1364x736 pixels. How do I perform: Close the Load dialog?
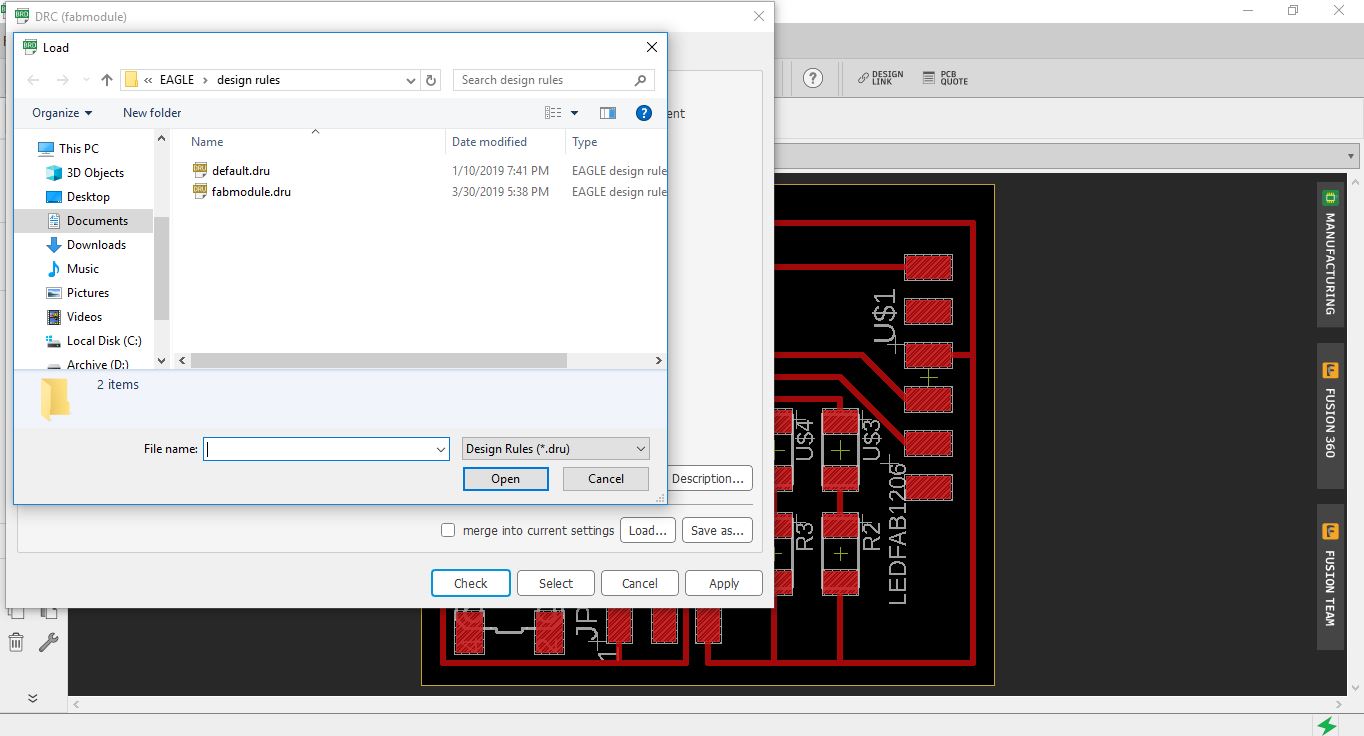click(x=652, y=47)
